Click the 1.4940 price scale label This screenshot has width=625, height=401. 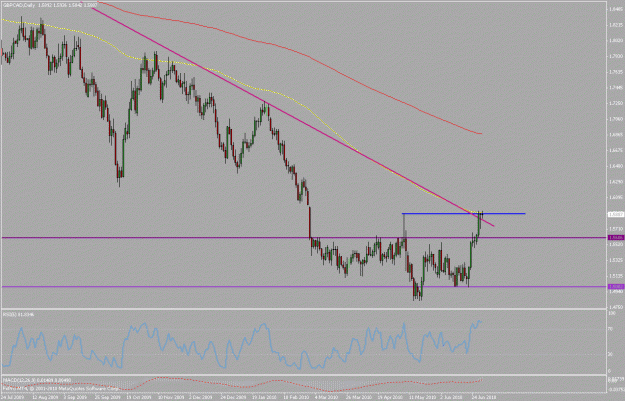pyautogui.click(x=616, y=291)
